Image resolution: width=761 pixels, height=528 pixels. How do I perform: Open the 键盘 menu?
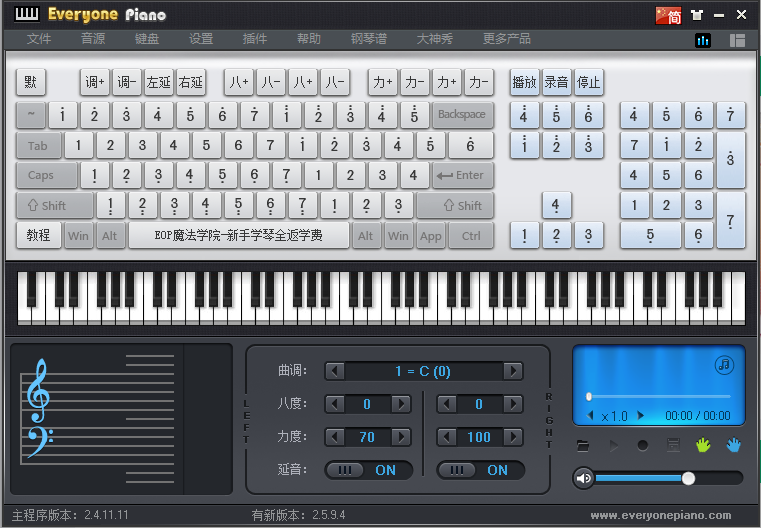(x=147, y=39)
